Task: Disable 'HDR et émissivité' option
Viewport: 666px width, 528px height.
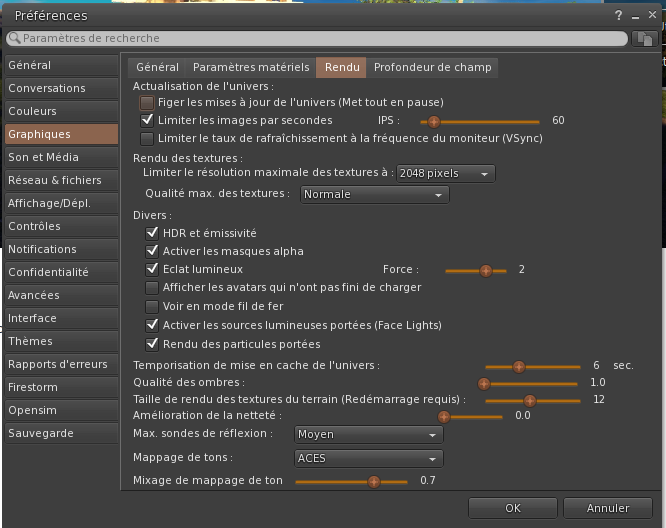Action: [153, 233]
